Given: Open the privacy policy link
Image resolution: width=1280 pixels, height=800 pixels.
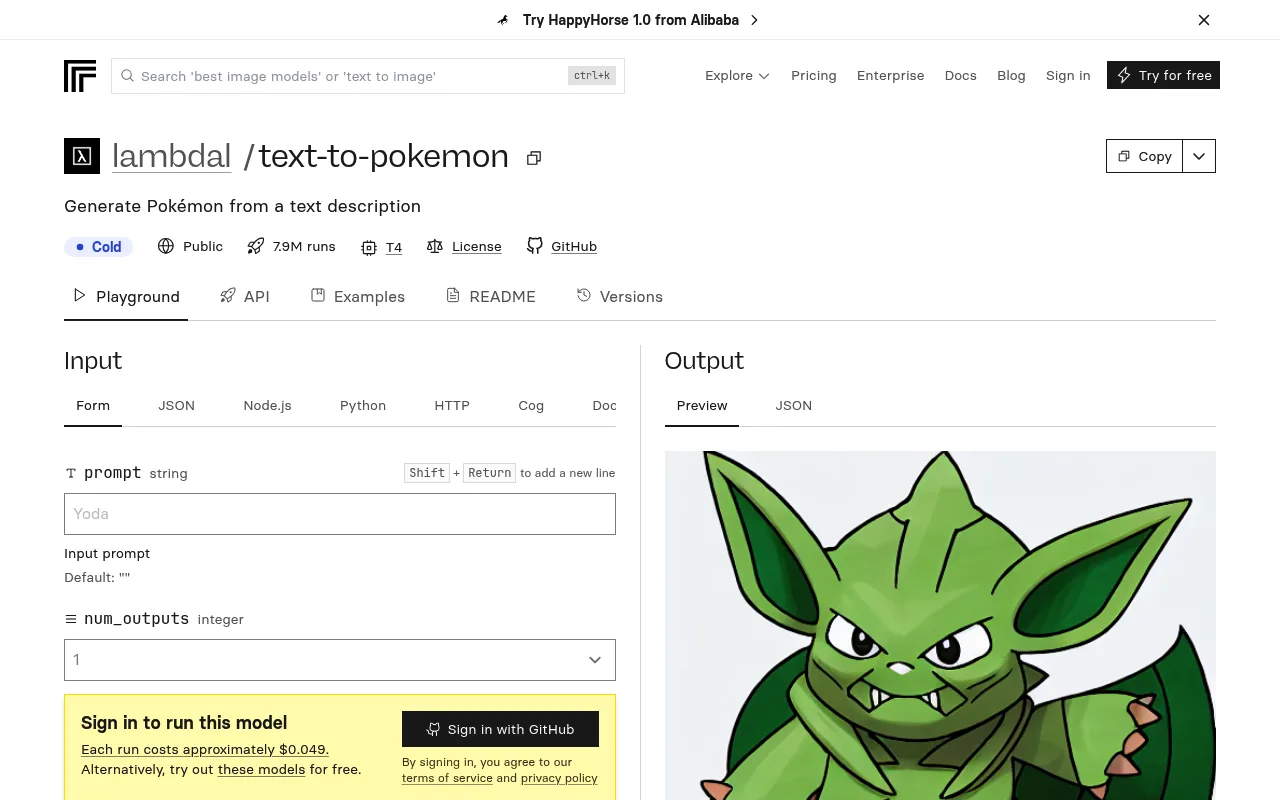Looking at the screenshot, I should coord(559,778).
